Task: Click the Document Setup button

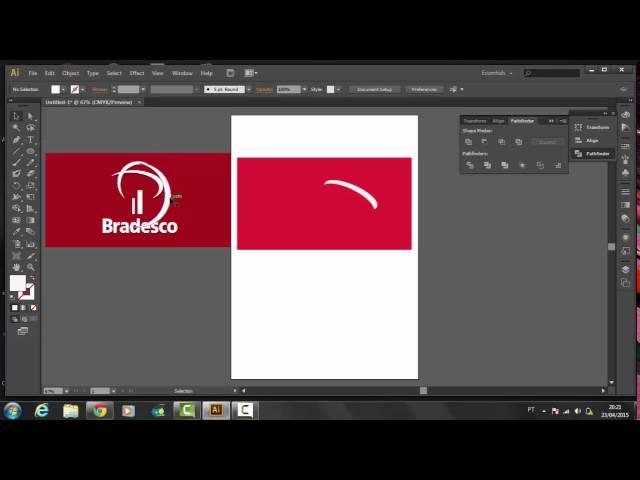Action: click(x=374, y=89)
